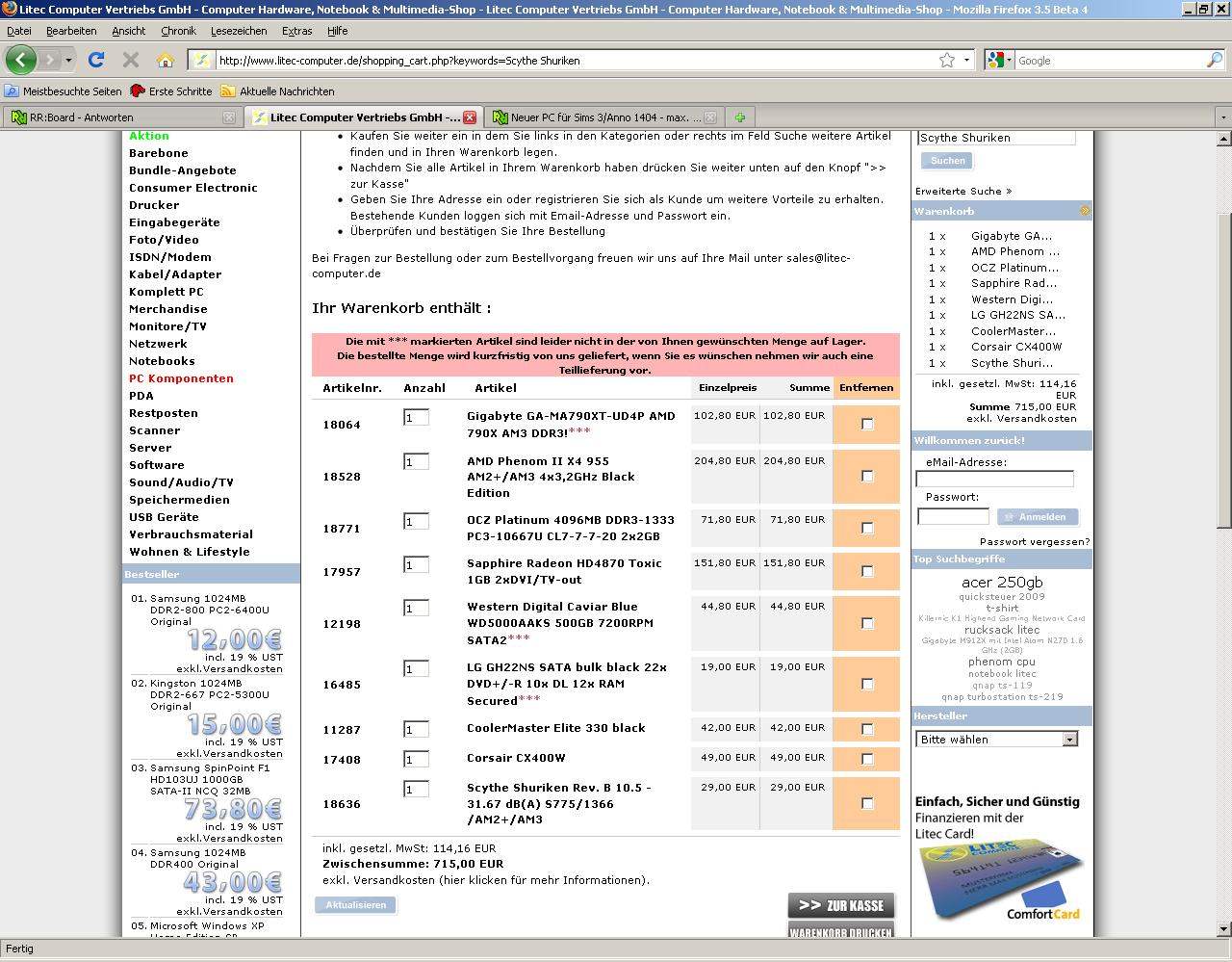
Task: Click the ZUR KASSE checkout button
Action: click(x=841, y=905)
